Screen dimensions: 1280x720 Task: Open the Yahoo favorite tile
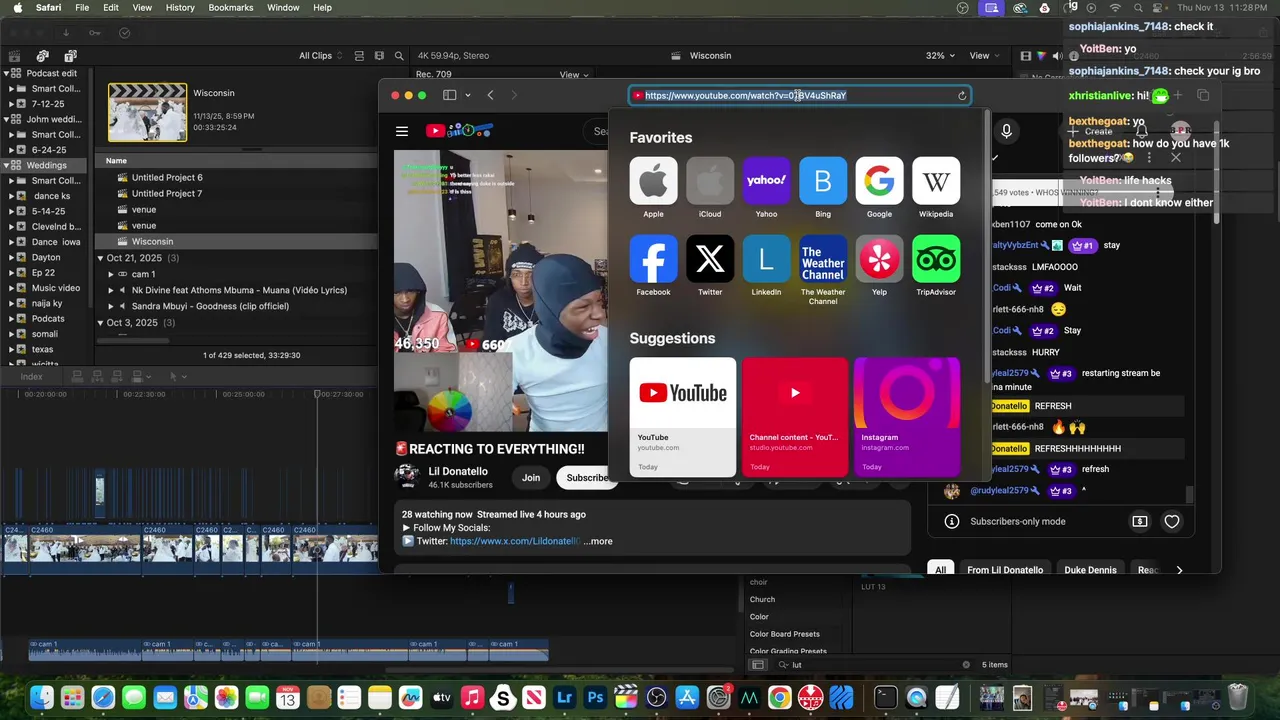[x=766, y=181]
